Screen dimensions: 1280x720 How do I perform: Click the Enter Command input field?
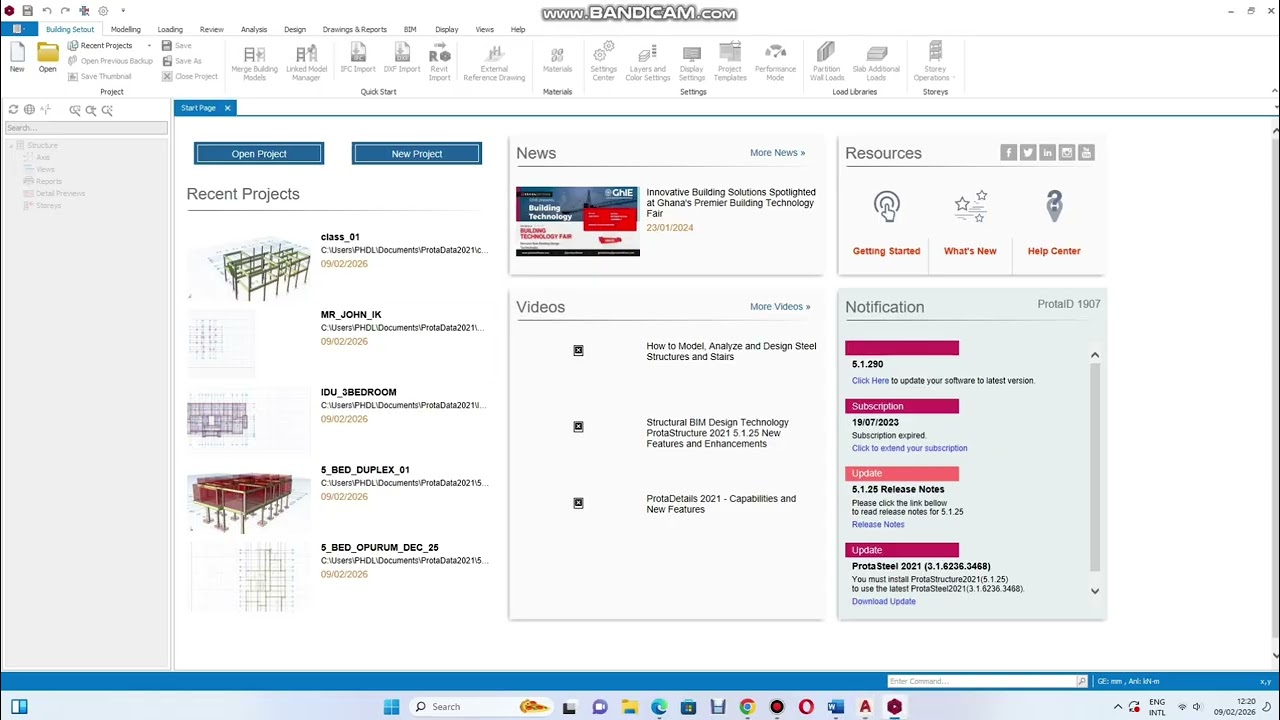tap(982, 681)
